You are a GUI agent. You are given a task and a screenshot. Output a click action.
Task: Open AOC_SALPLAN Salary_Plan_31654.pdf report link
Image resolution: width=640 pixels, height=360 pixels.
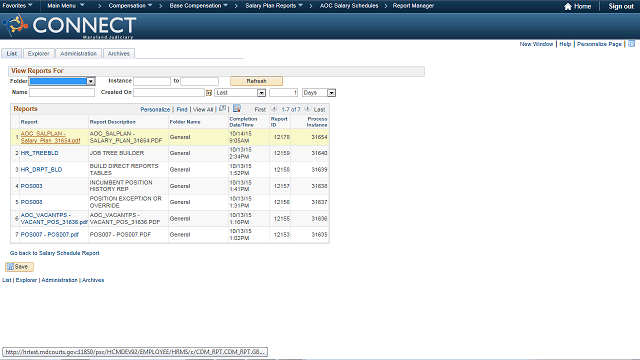coord(51,137)
